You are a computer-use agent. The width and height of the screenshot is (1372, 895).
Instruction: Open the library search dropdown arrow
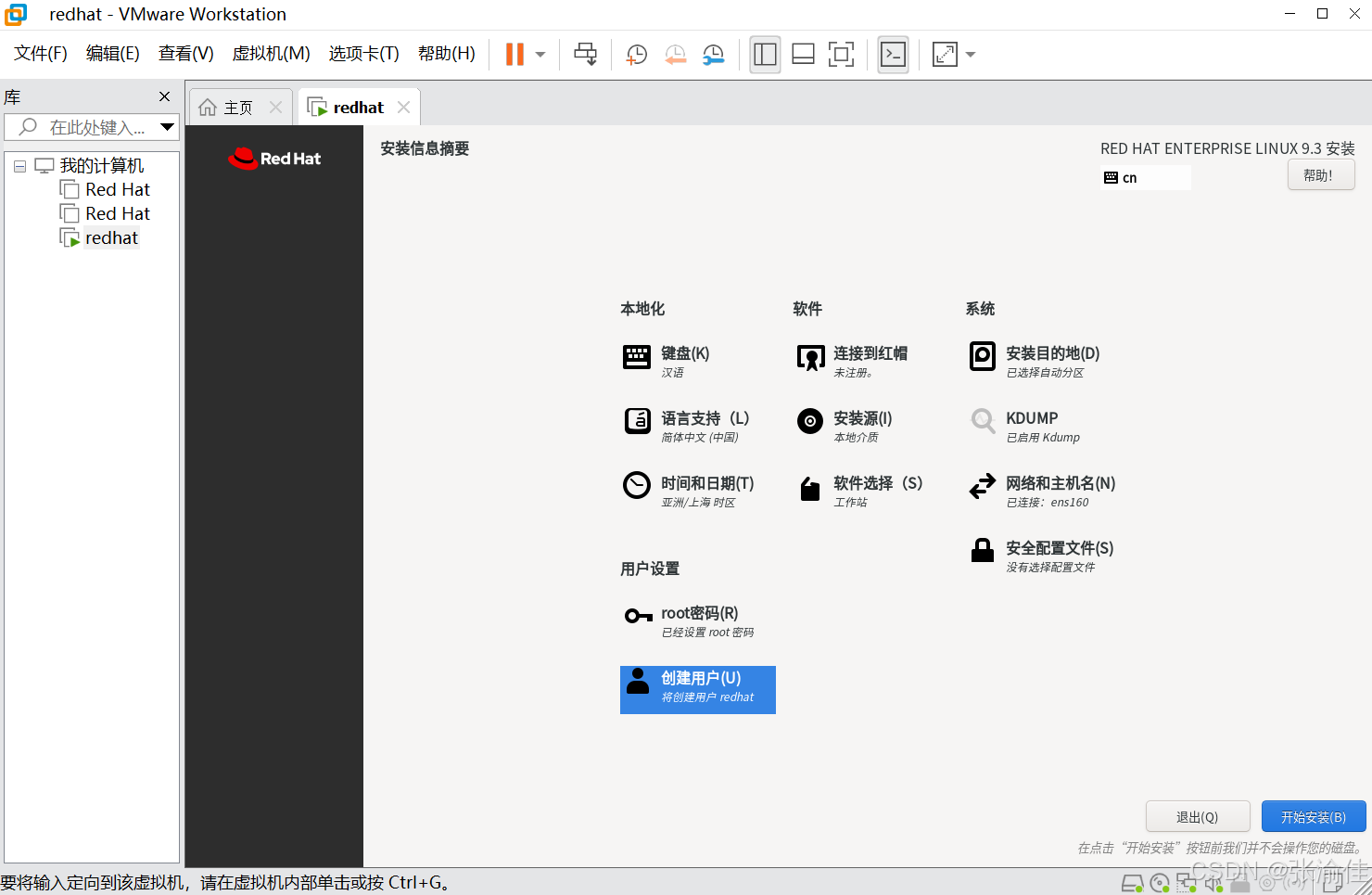click(x=168, y=127)
